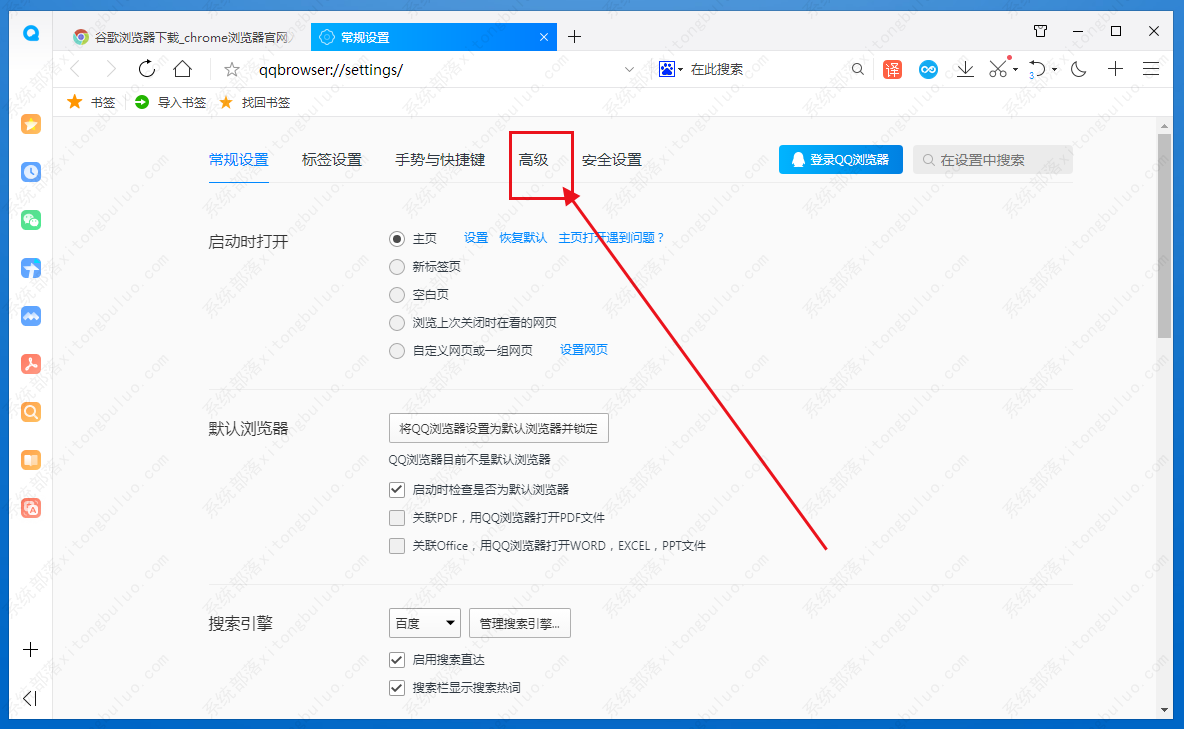Open the blue cloud sidebar app icon
This screenshot has height=729, width=1184.
31,316
